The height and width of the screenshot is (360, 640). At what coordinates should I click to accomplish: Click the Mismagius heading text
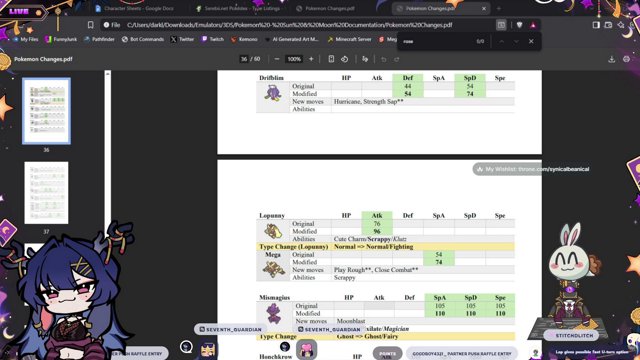[274, 298]
